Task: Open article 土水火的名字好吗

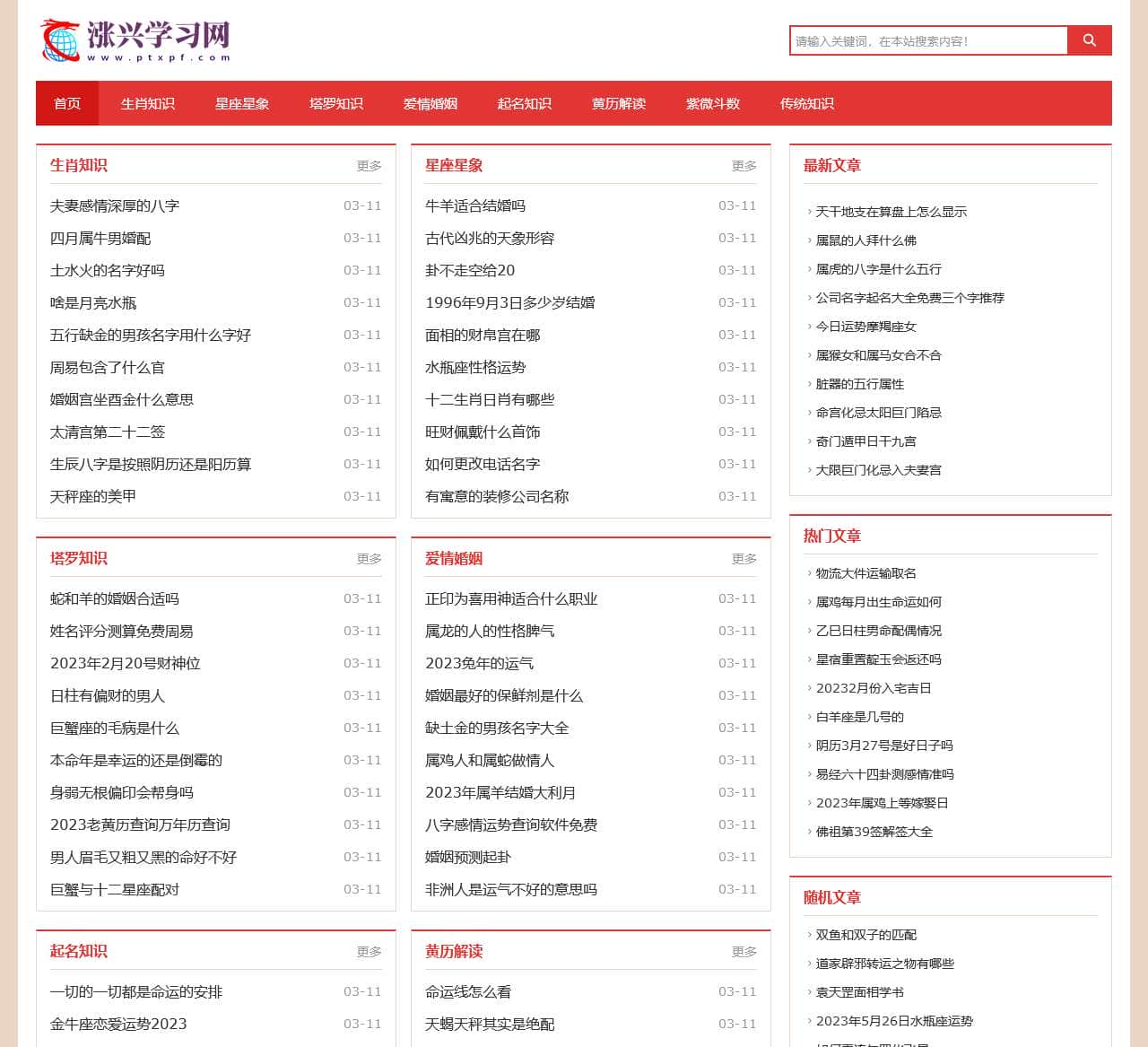Action: 108,270
